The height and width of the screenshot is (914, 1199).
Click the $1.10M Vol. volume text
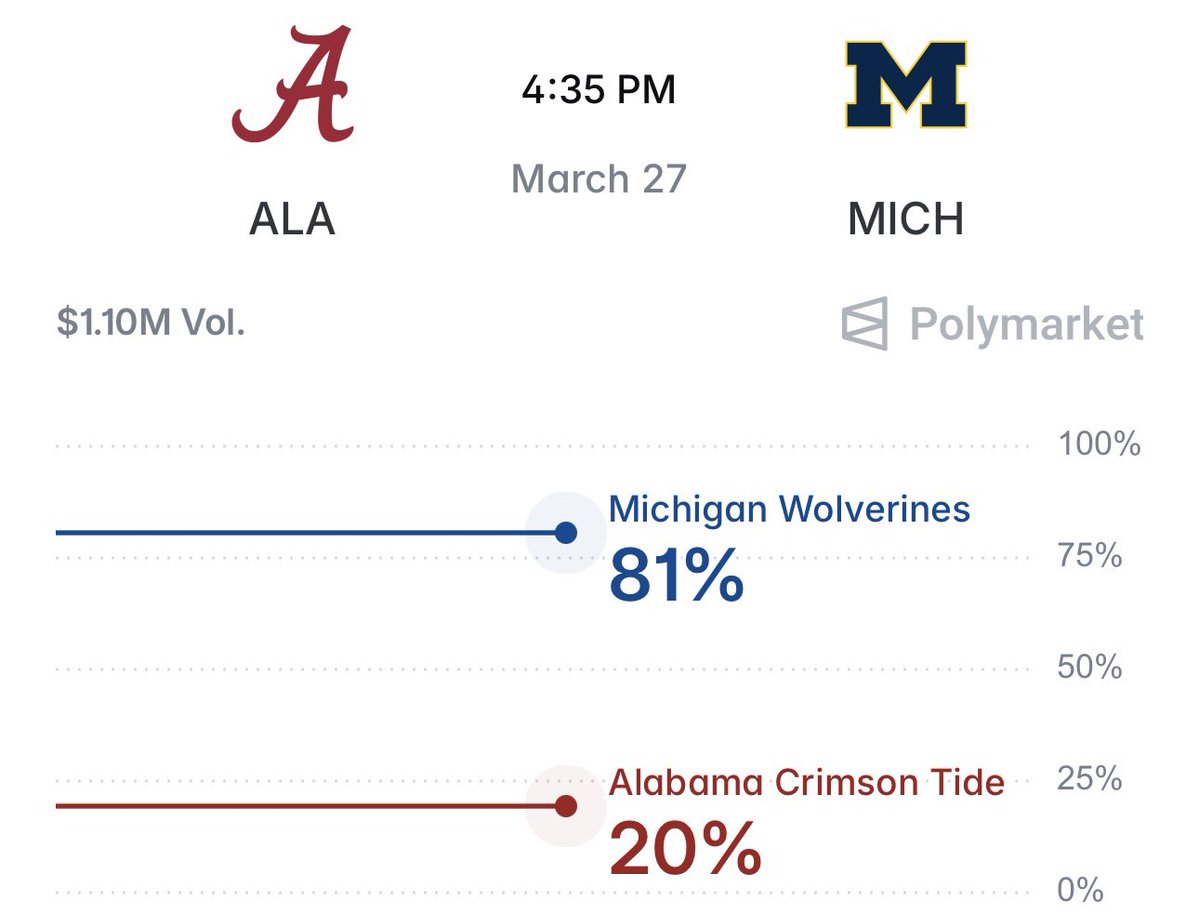click(151, 325)
